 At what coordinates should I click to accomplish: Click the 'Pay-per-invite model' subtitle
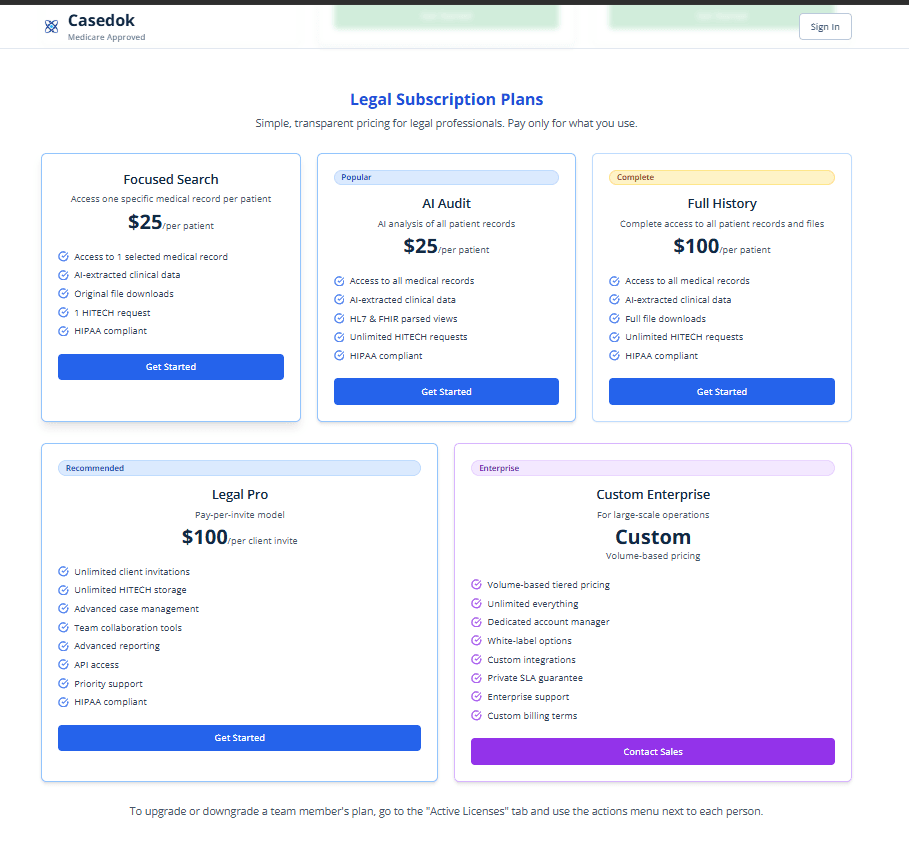pos(239,515)
